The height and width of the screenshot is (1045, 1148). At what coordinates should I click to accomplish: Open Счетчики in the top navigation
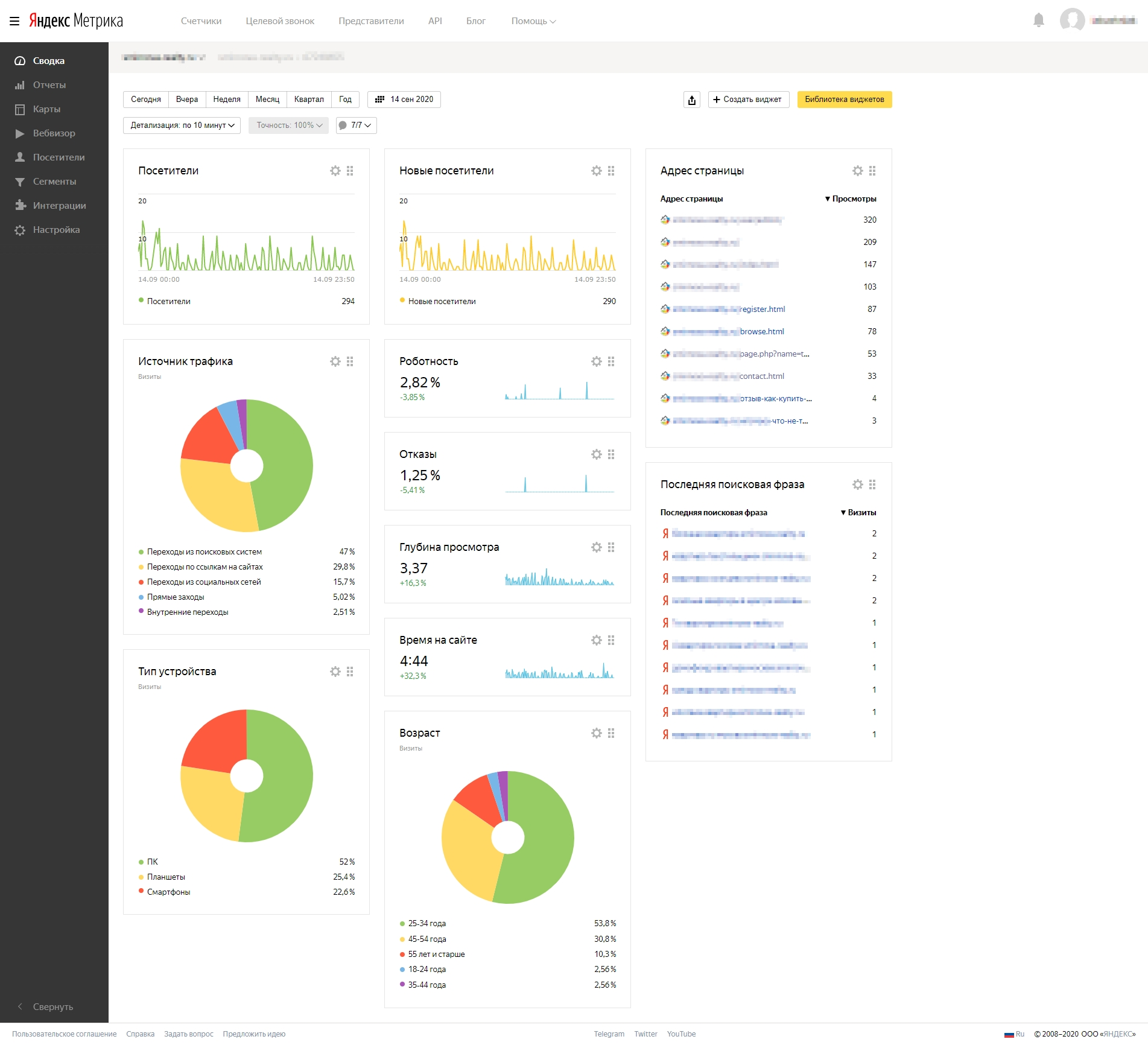[x=201, y=21]
